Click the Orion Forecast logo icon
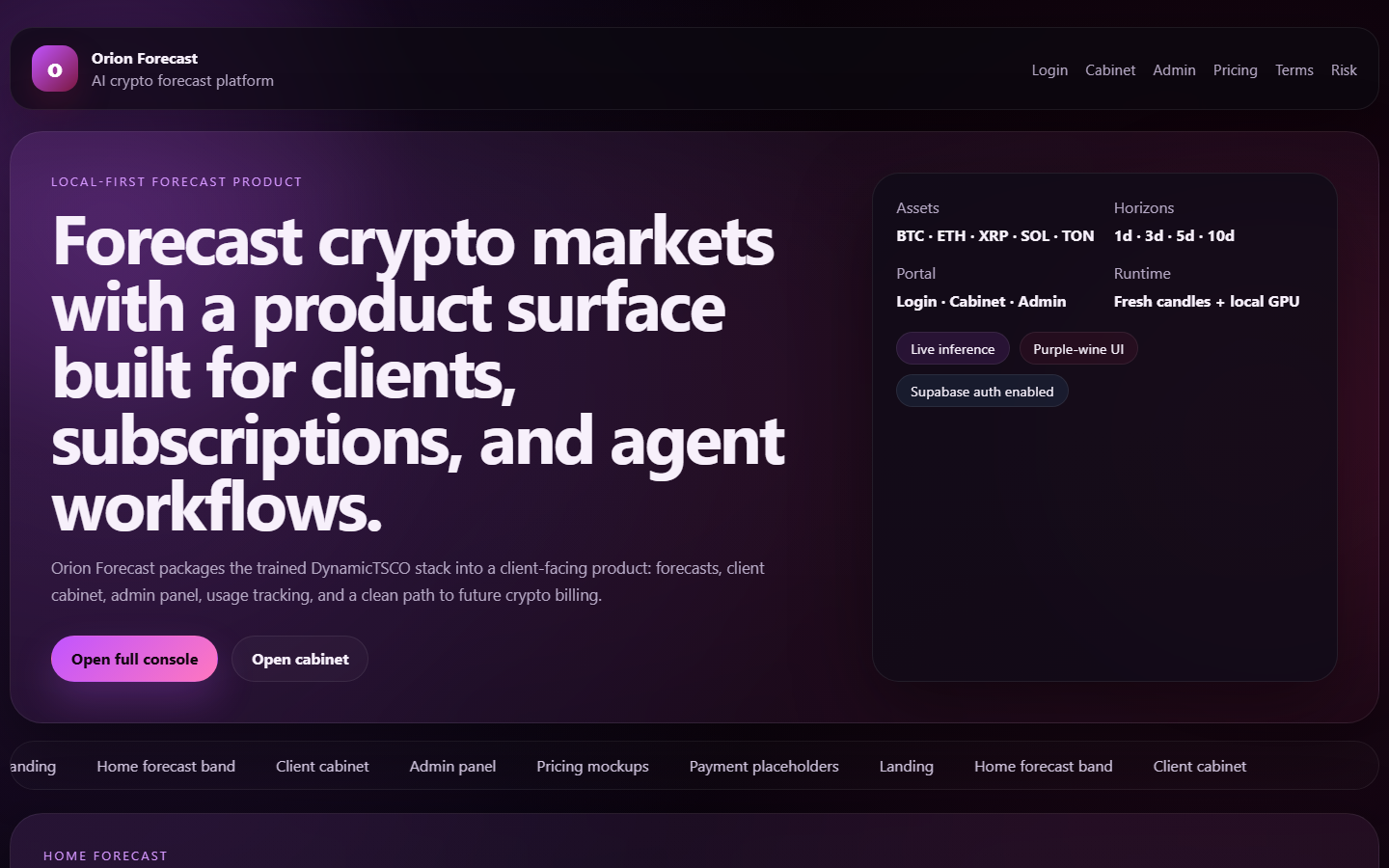 55,69
